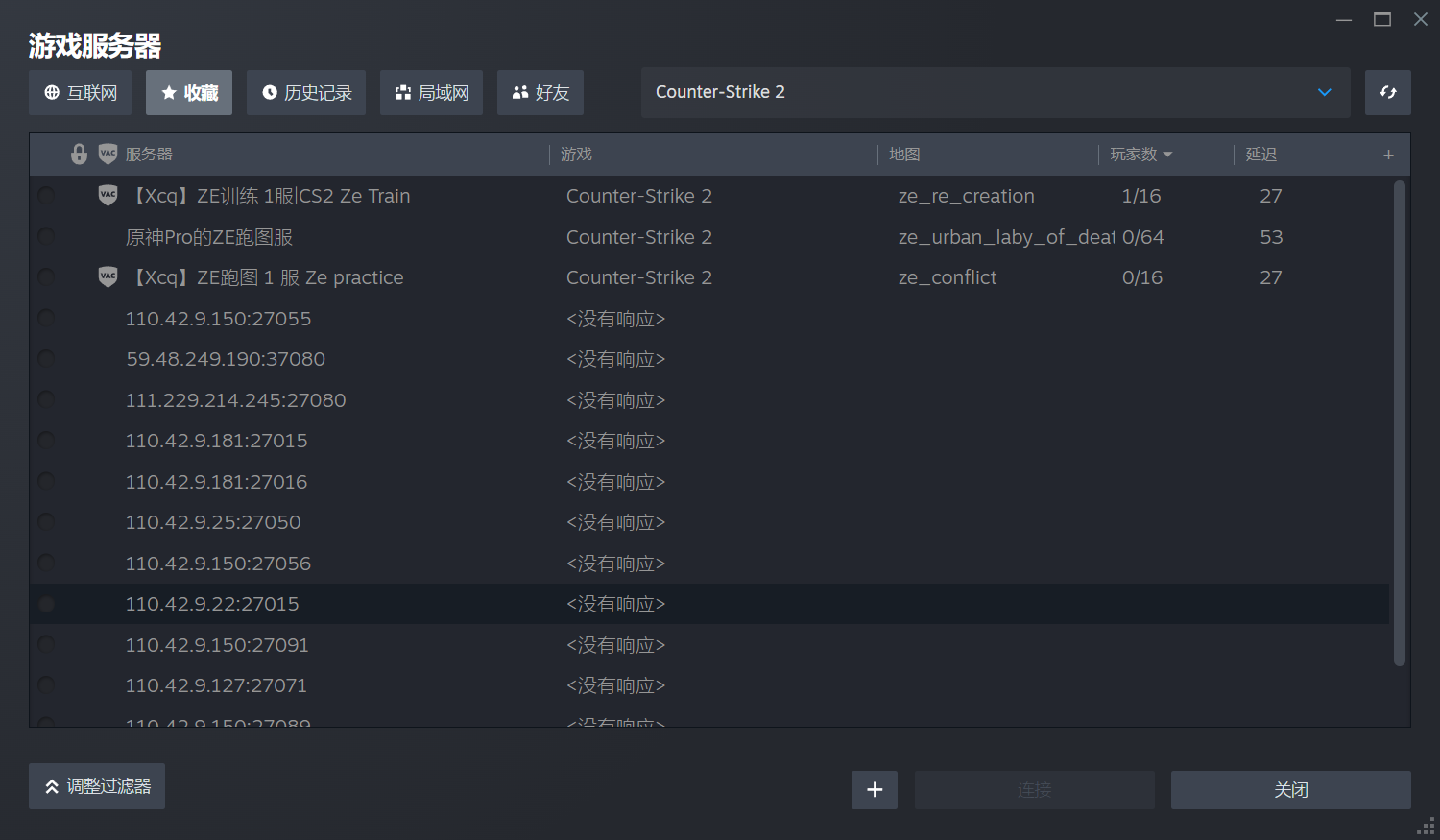Open the Counter-Strike 2 game dropdown
The width and height of the screenshot is (1440, 840).
click(x=995, y=92)
